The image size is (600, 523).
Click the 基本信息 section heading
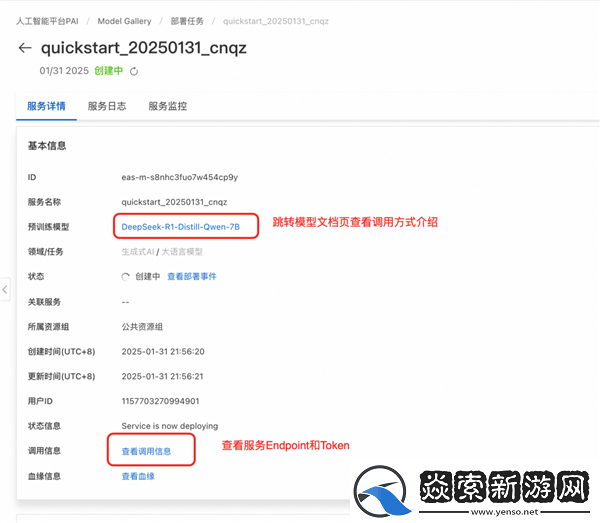pyautogui.click(x=47, y=146)
